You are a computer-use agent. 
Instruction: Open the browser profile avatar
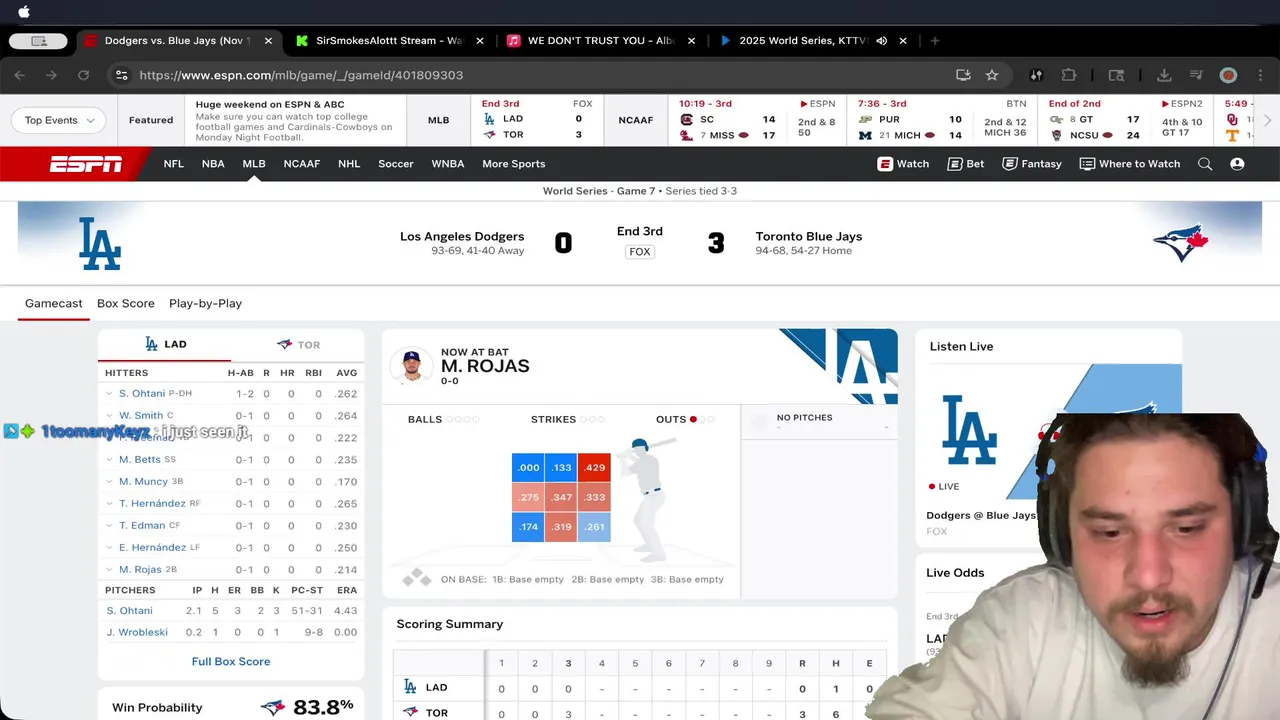[x=1228, y=75]
